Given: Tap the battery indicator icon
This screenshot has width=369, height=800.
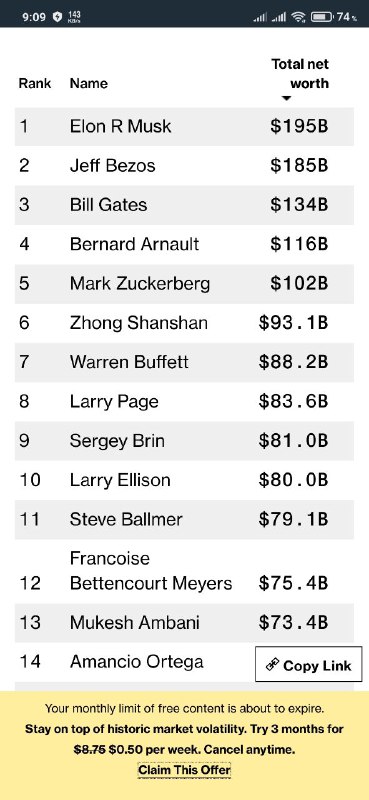Looking at the screenshot, I should (322, 17).
